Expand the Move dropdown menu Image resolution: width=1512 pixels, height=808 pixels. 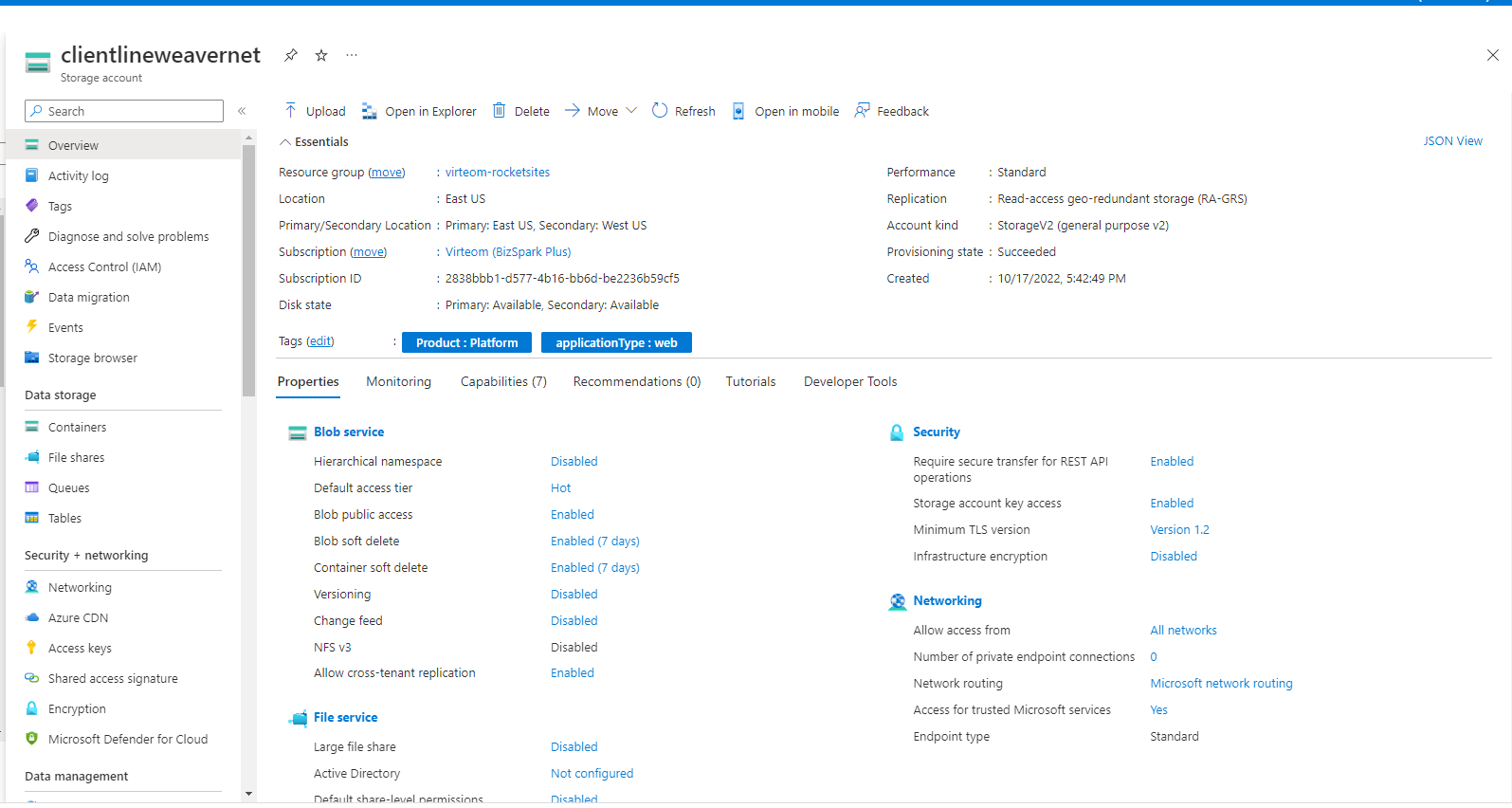tap(601, 111)
